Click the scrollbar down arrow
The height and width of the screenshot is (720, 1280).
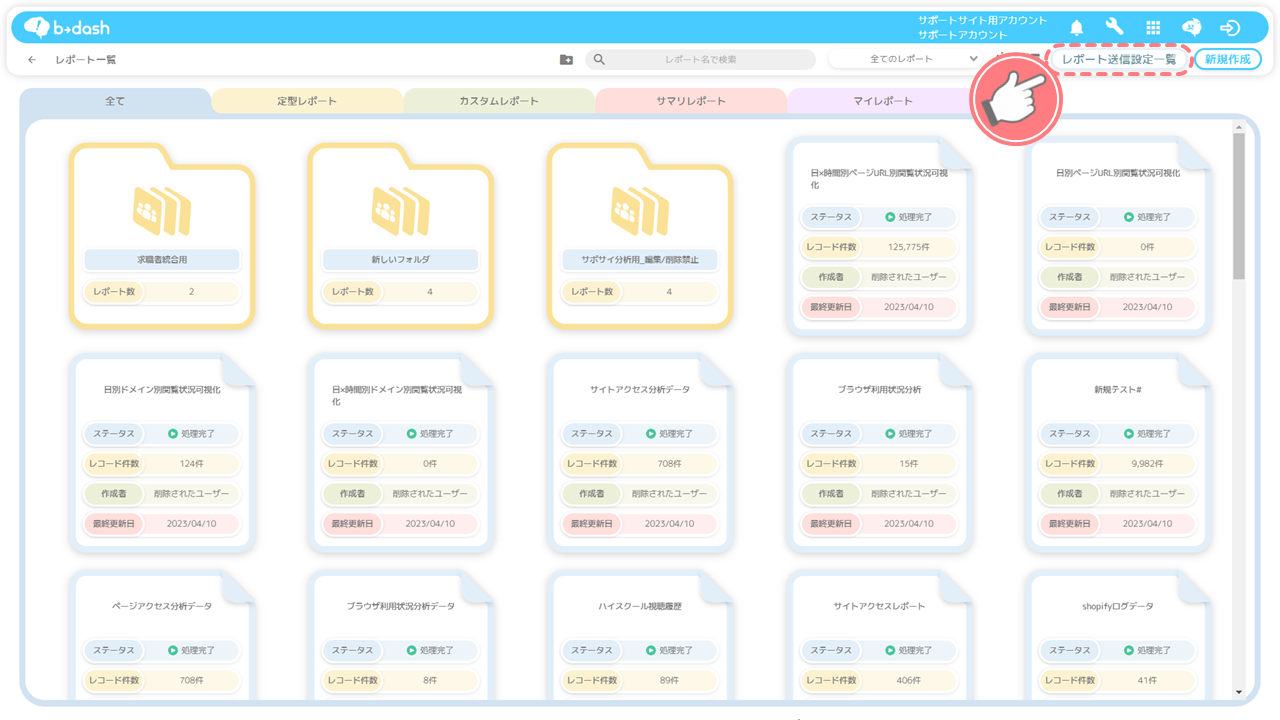coord(1239,691)
